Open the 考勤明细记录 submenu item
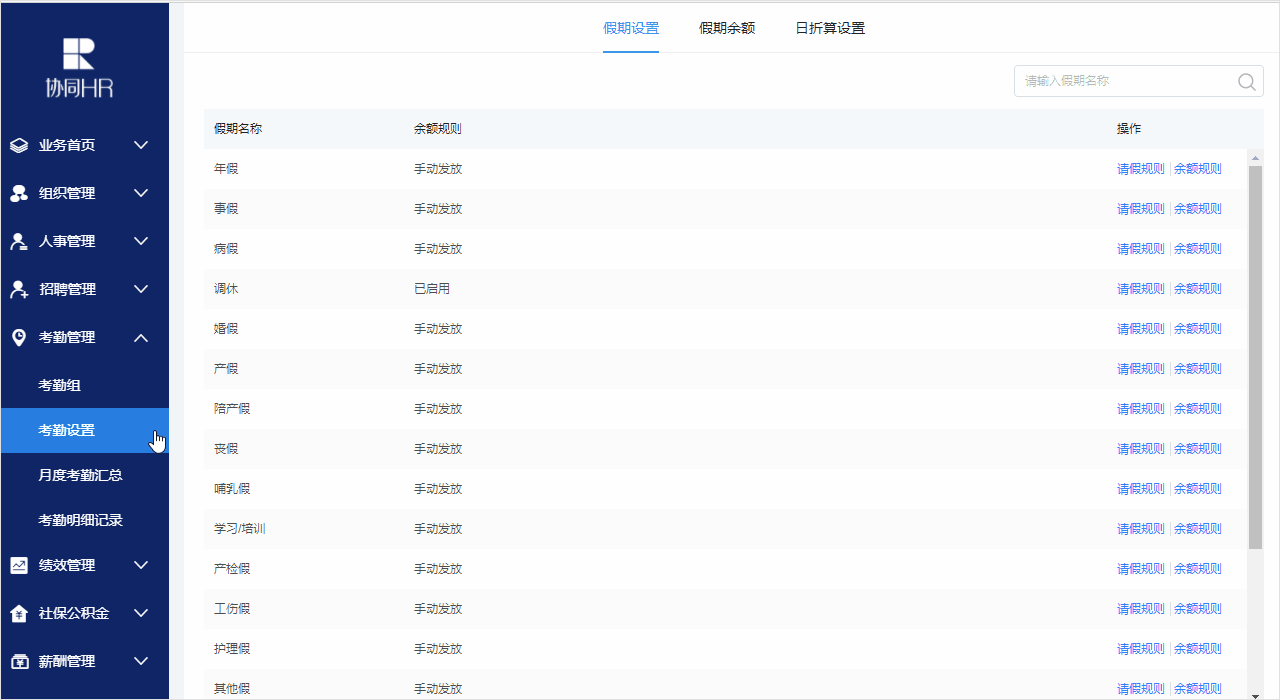 point(85,520)
